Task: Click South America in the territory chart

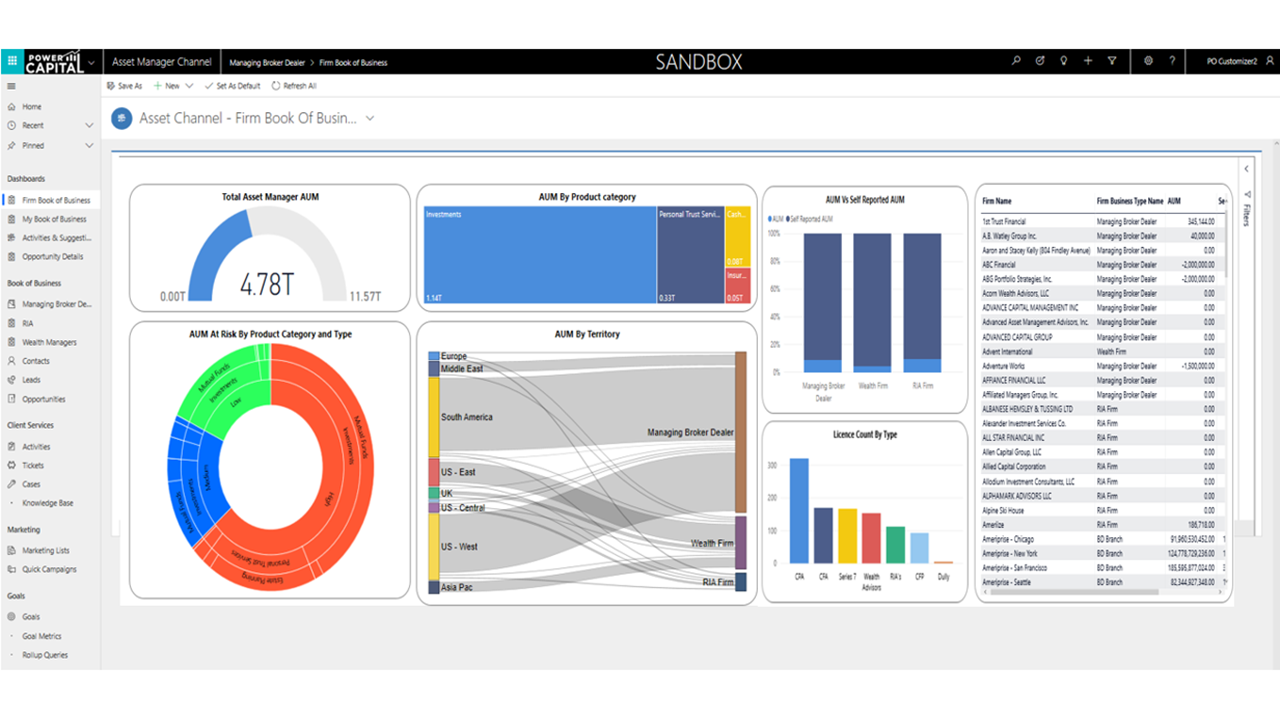Action: tap(466, 417)
